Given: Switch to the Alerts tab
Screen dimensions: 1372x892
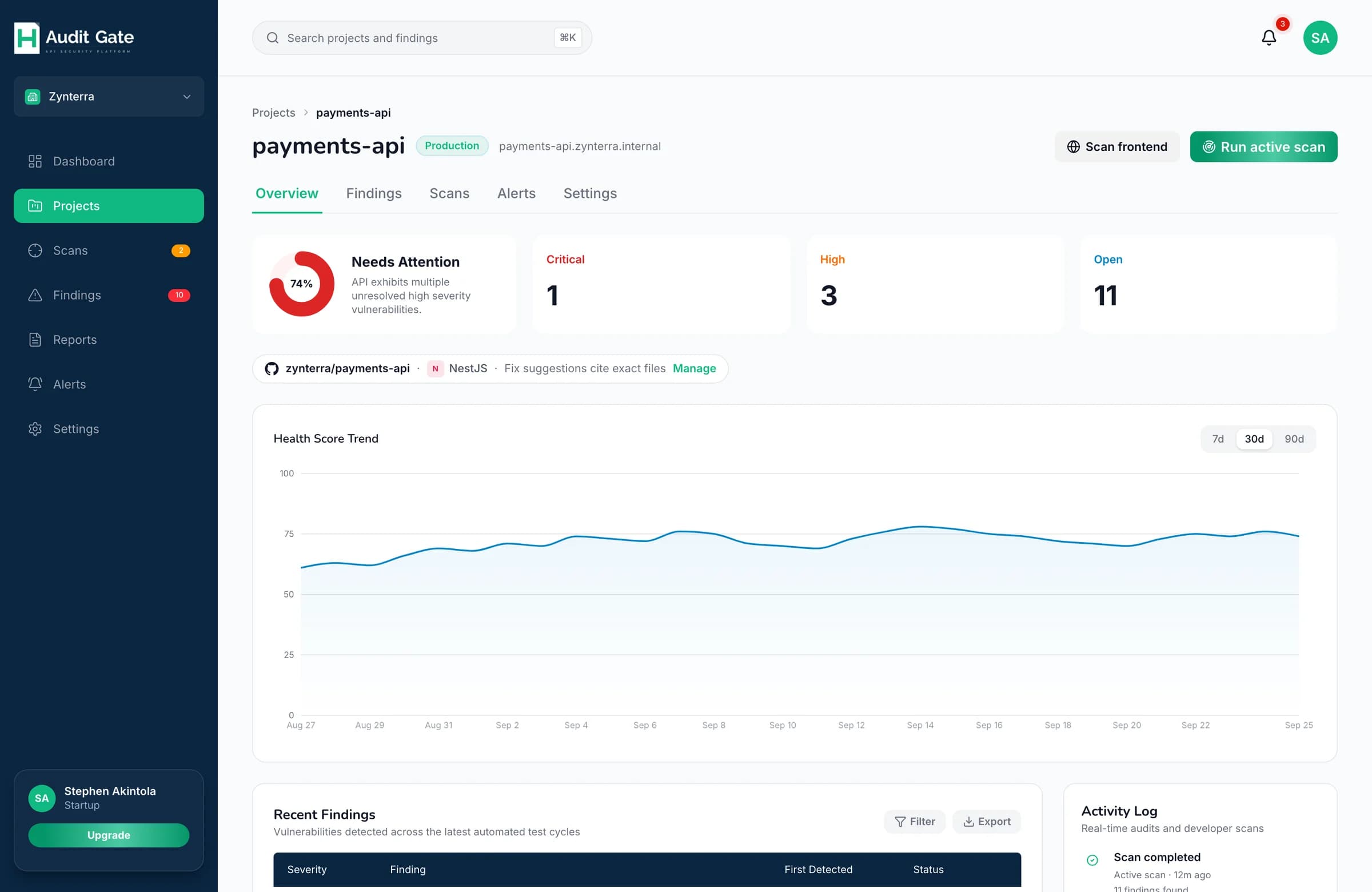Looking at the screenshot, I should 517,193.
